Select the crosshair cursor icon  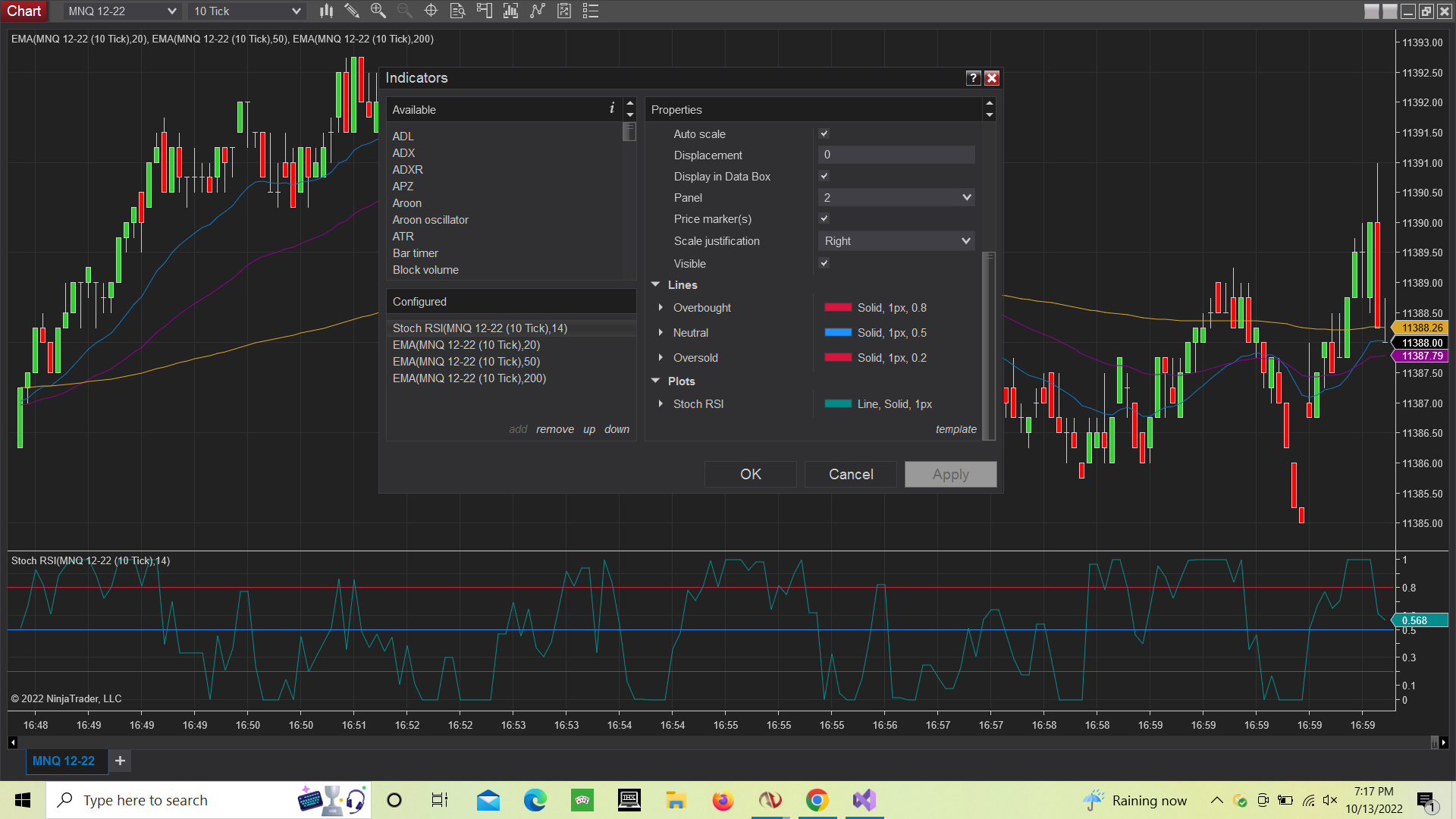tap(431, 11)
